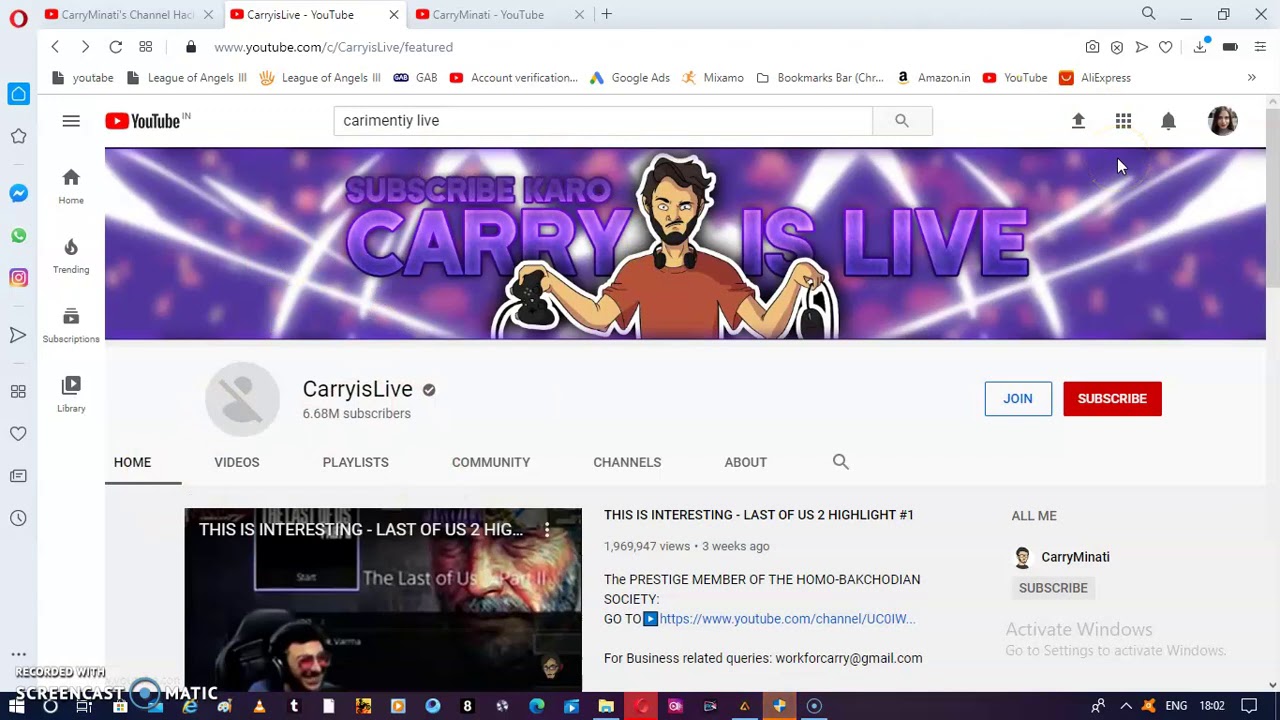This screenshot has width=1280, height=720.
Task: Add page to bookmarks heart icon
Action: click(x=1165, y=47)
